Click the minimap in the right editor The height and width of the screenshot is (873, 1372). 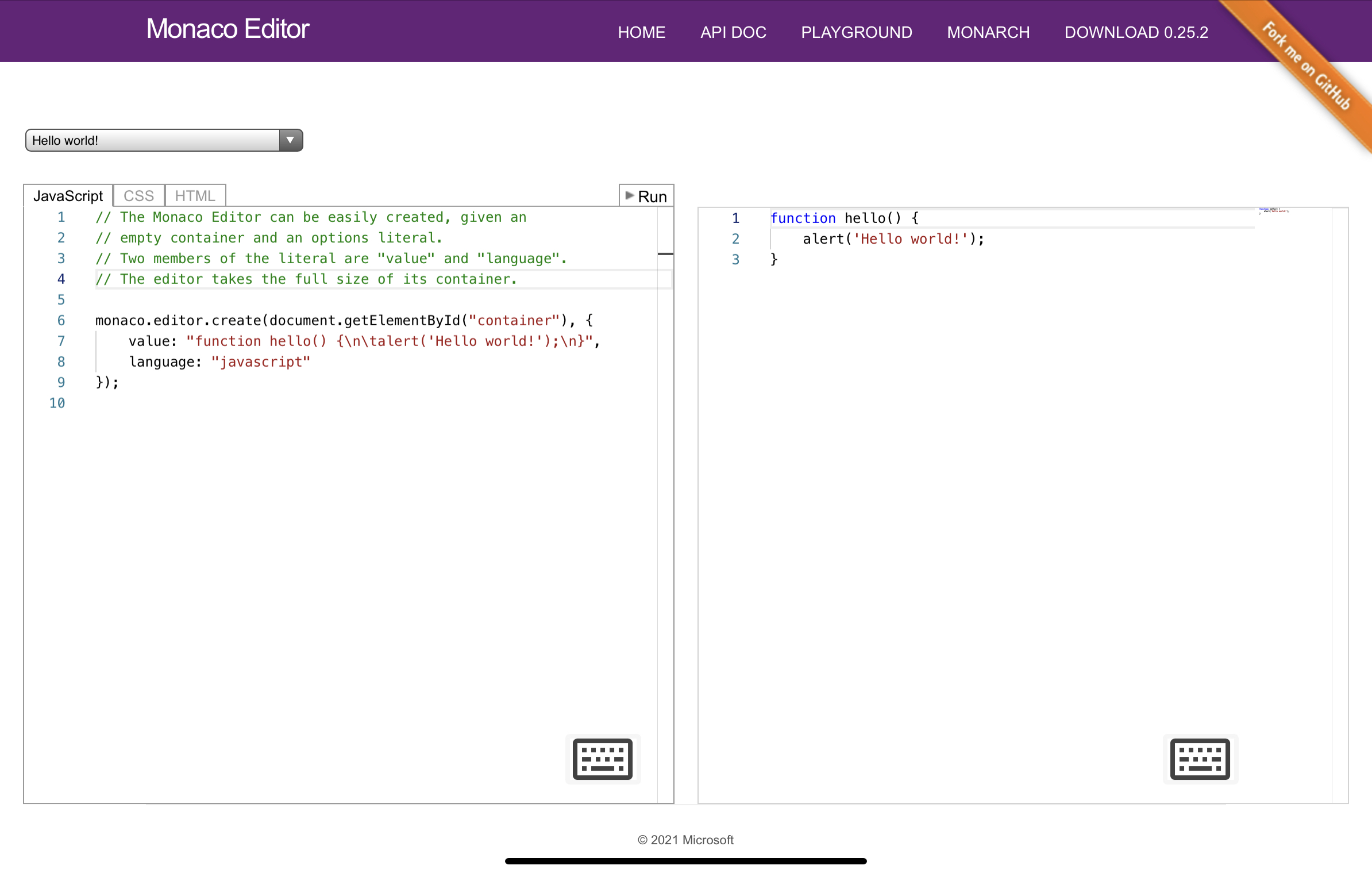tap(1274, 211)
